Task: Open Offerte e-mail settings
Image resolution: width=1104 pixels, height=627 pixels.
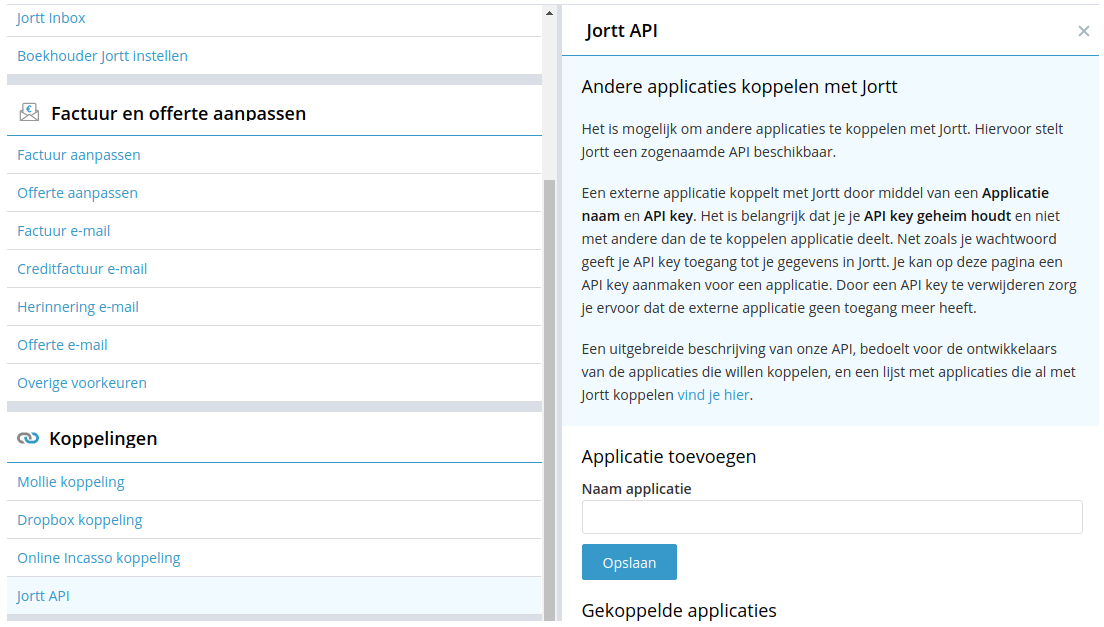Action: coord(62,345)
